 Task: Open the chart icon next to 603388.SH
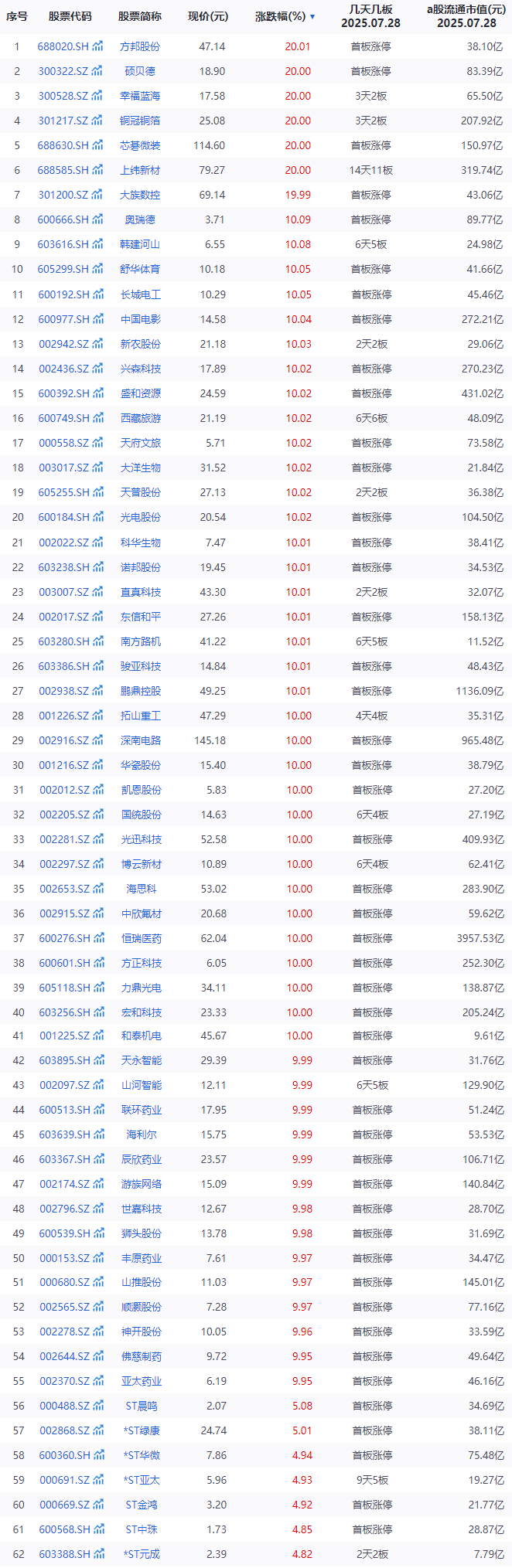coord(97,1554)
